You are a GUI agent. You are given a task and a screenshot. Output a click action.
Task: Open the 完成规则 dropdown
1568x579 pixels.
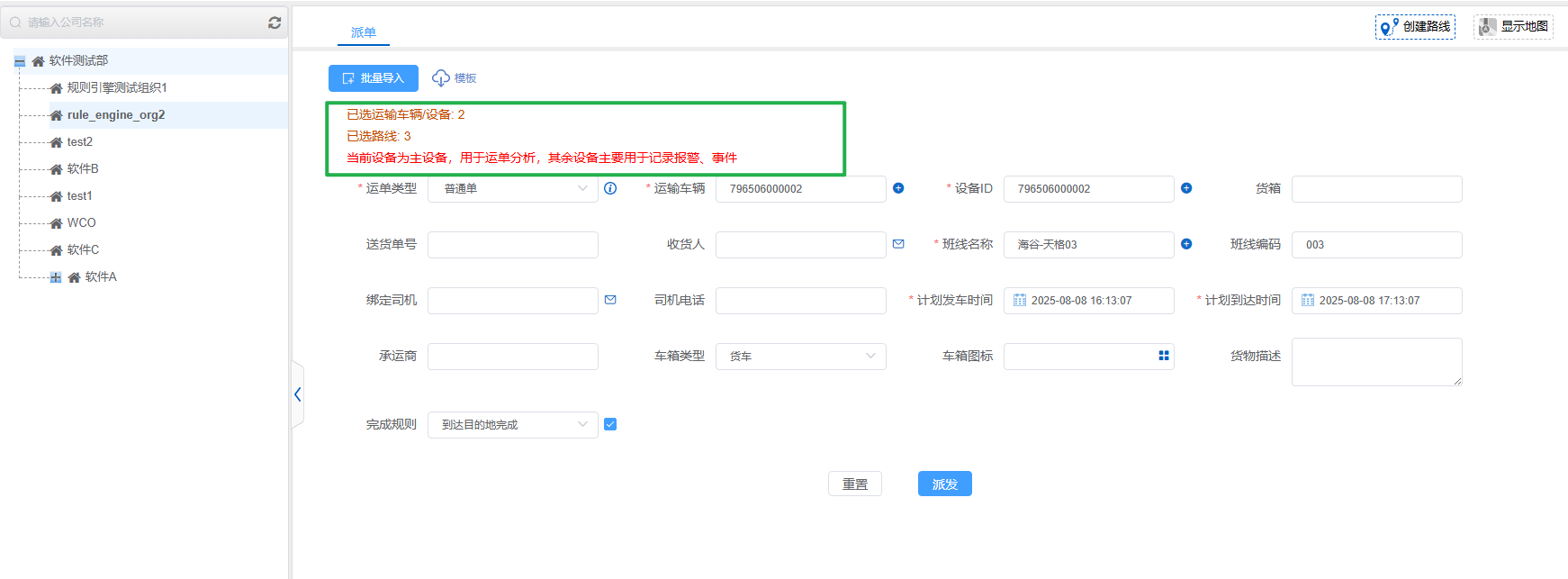[x=512, y=425]
